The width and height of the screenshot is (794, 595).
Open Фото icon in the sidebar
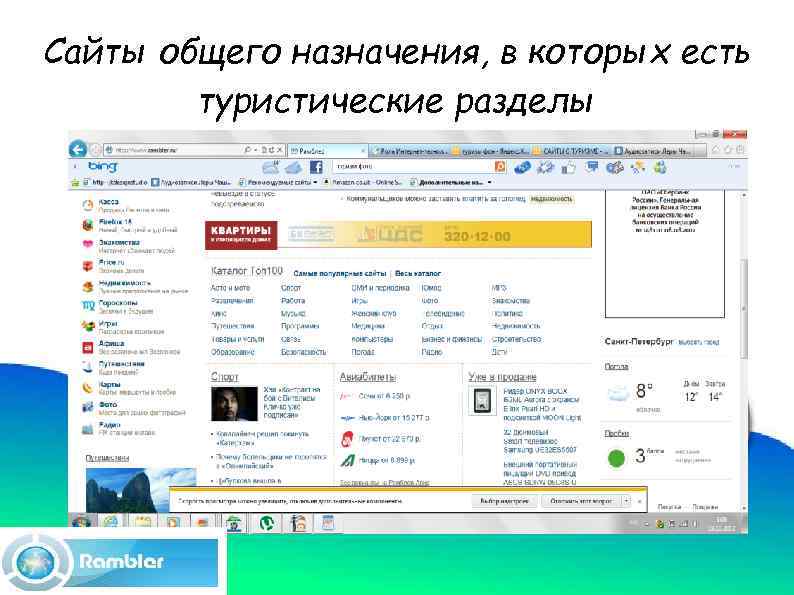[88, 407]
